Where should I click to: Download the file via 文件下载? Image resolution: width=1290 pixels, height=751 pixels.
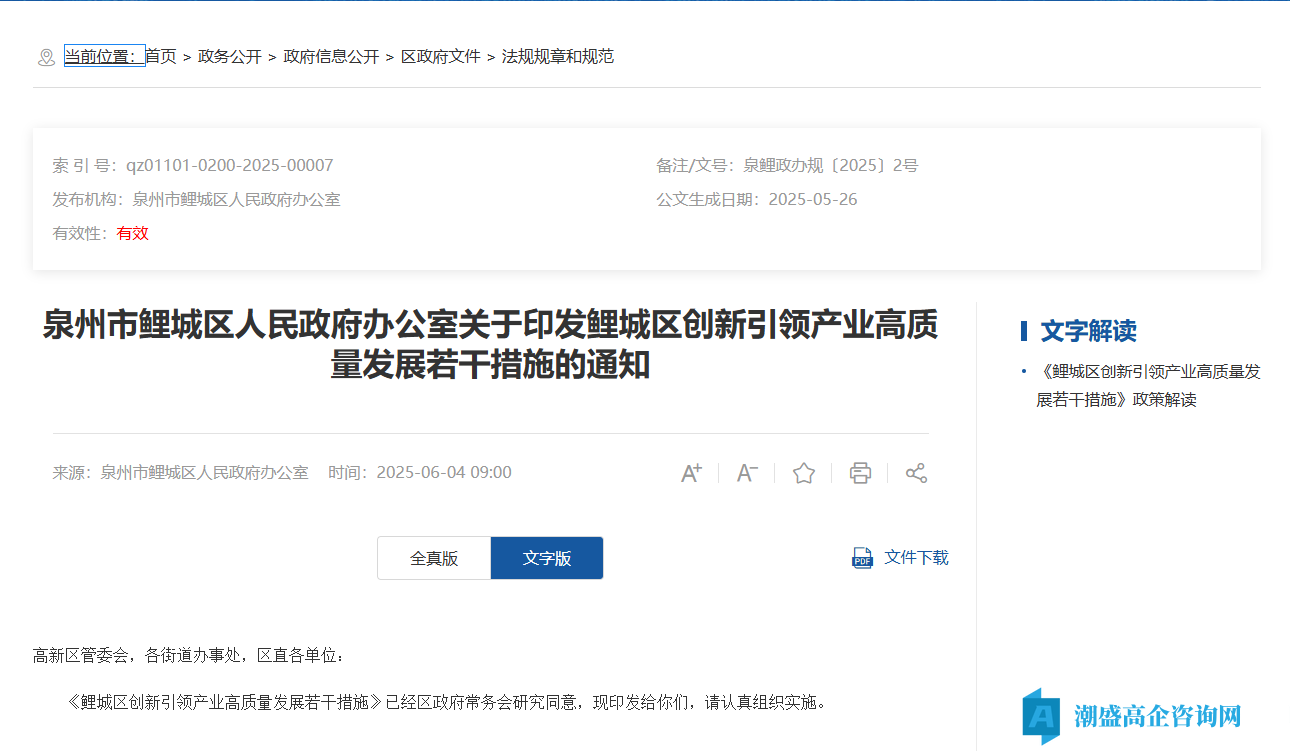(916, 558)
